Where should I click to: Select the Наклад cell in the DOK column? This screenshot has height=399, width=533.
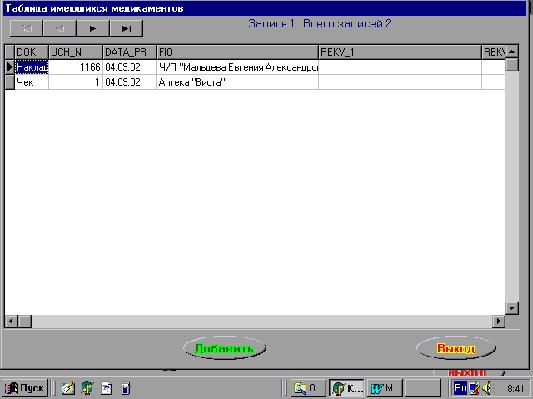[x=32, y=67]
